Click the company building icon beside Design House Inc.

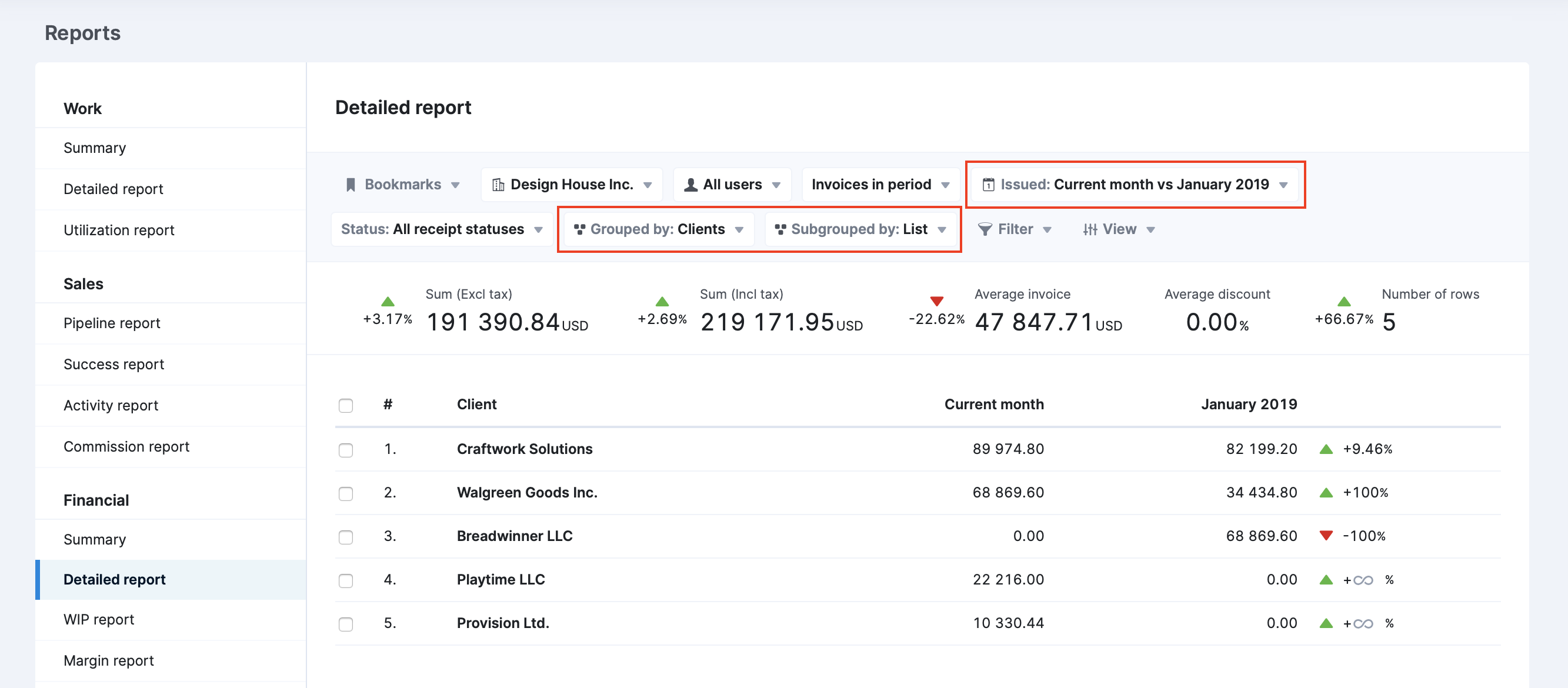point(498,185)
